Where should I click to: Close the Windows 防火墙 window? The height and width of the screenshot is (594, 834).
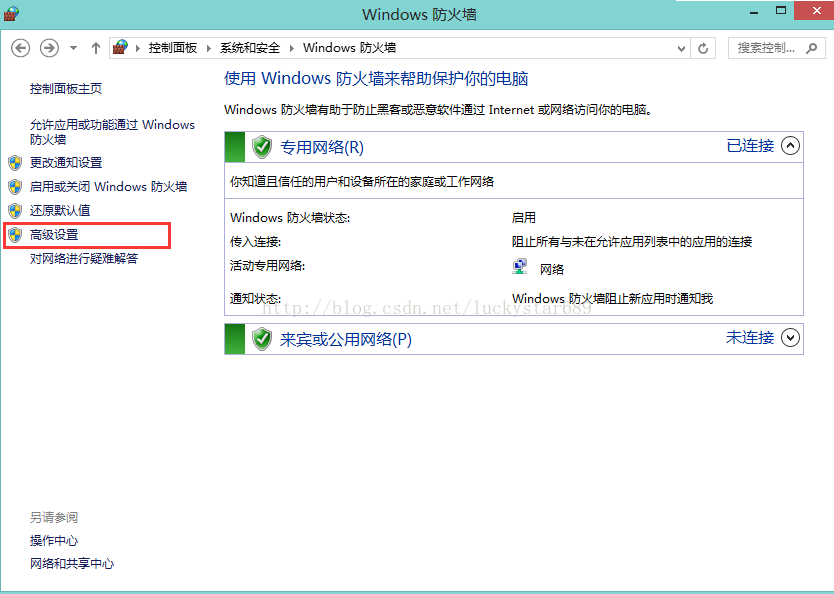816,11
